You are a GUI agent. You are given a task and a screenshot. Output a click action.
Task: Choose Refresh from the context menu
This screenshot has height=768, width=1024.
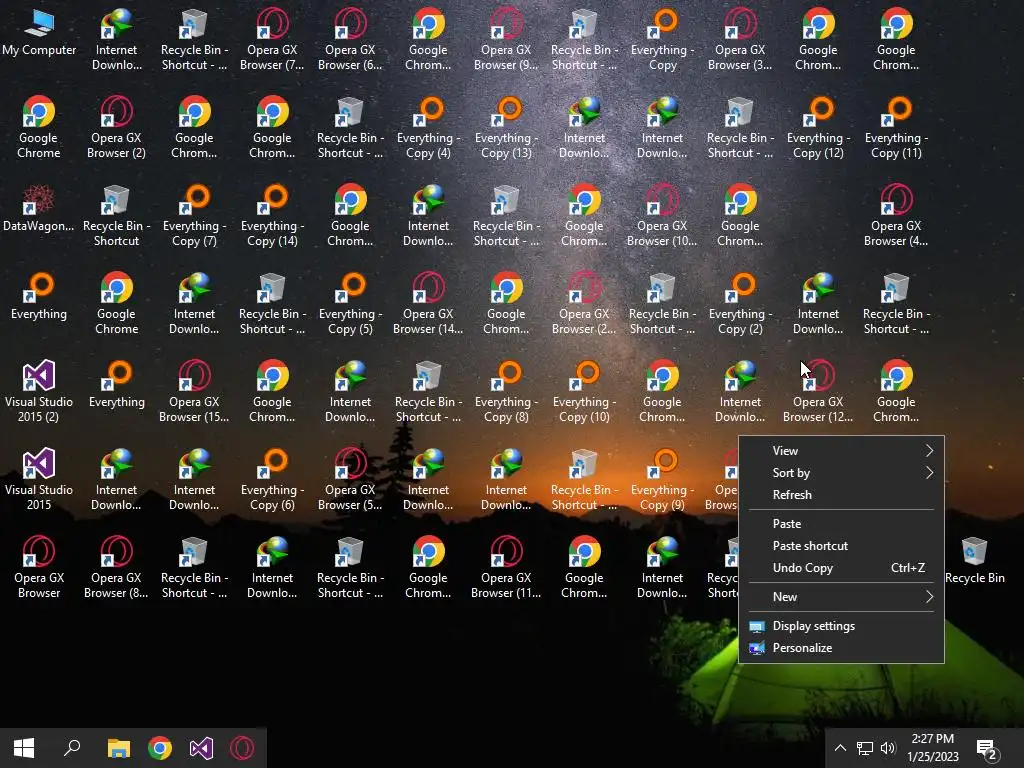point(841,495)
